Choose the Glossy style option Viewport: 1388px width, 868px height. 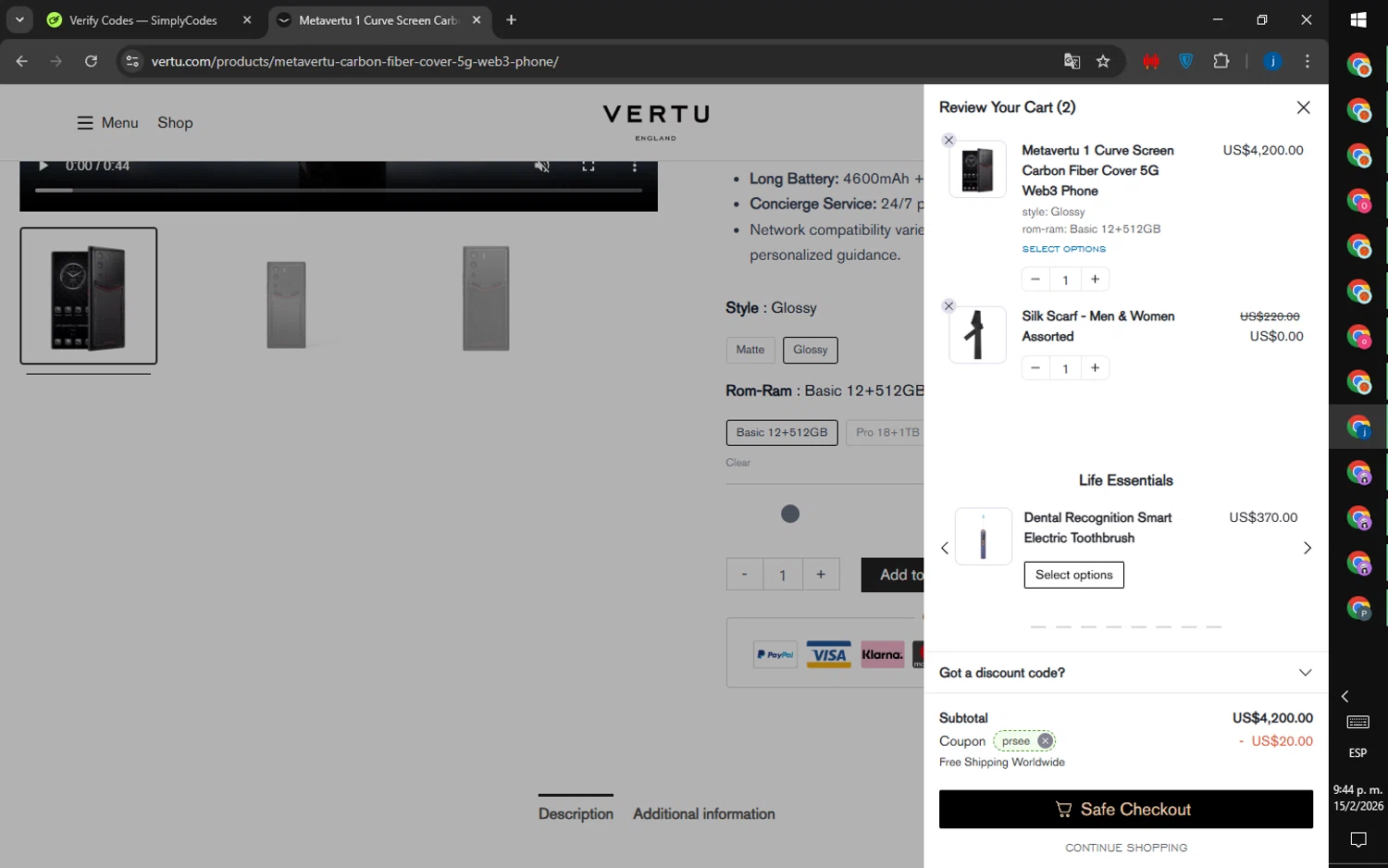tap(810, 350)
